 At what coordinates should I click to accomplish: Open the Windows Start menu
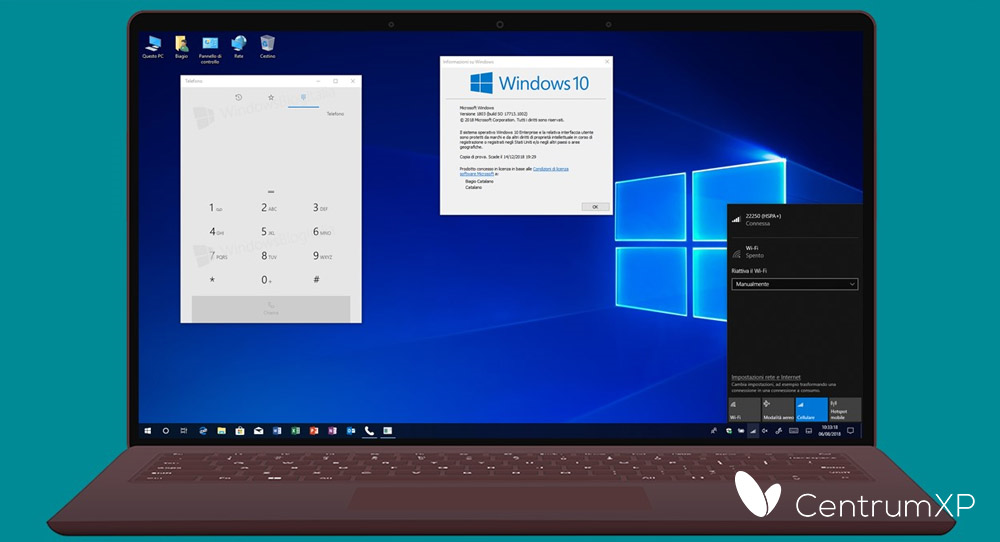pos(147,431)
